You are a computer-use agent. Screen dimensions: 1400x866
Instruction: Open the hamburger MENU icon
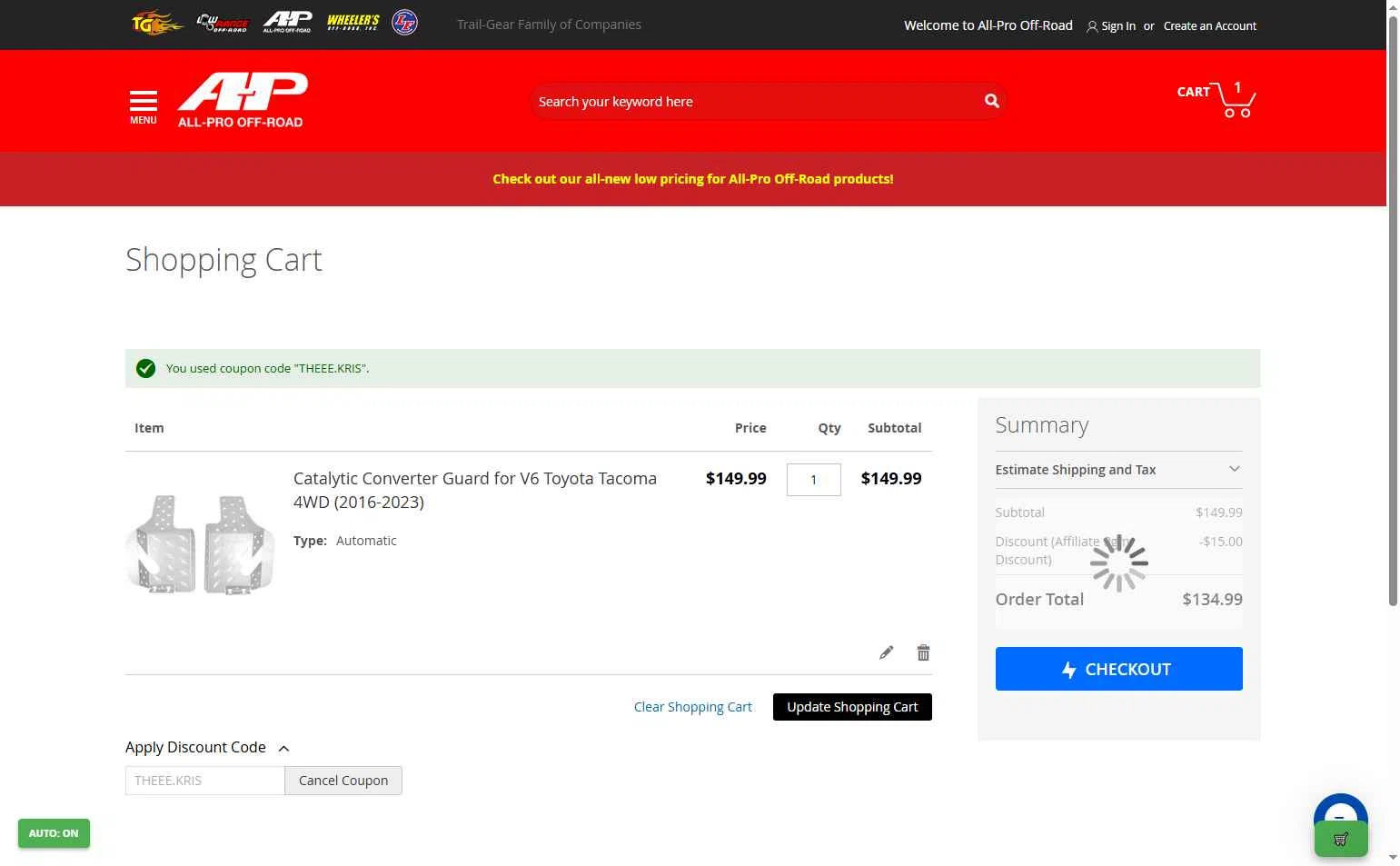(x=144, y=107)
